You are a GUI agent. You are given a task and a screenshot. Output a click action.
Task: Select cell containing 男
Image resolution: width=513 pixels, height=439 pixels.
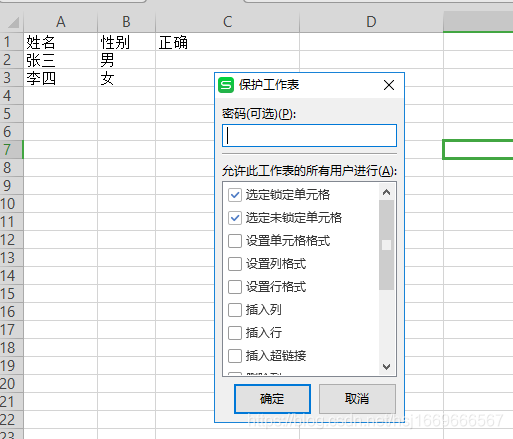tap(126, 60)
